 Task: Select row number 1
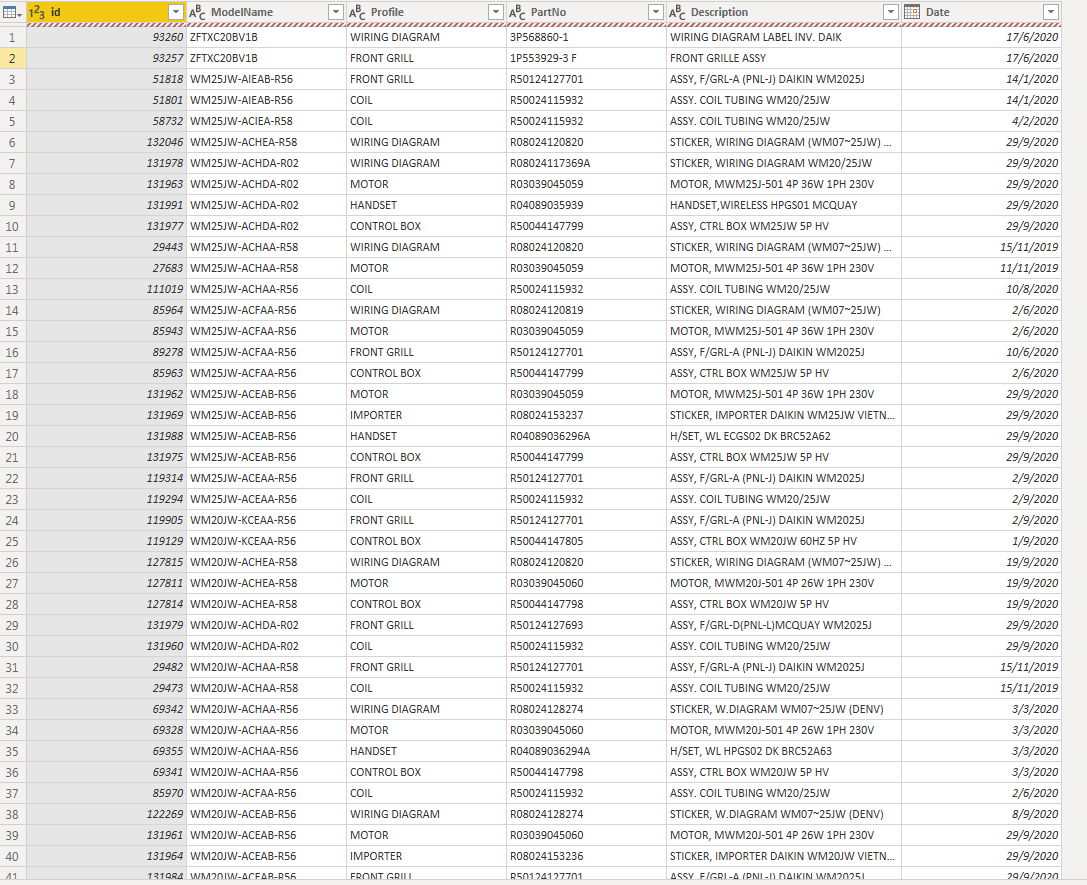(12, 37)
